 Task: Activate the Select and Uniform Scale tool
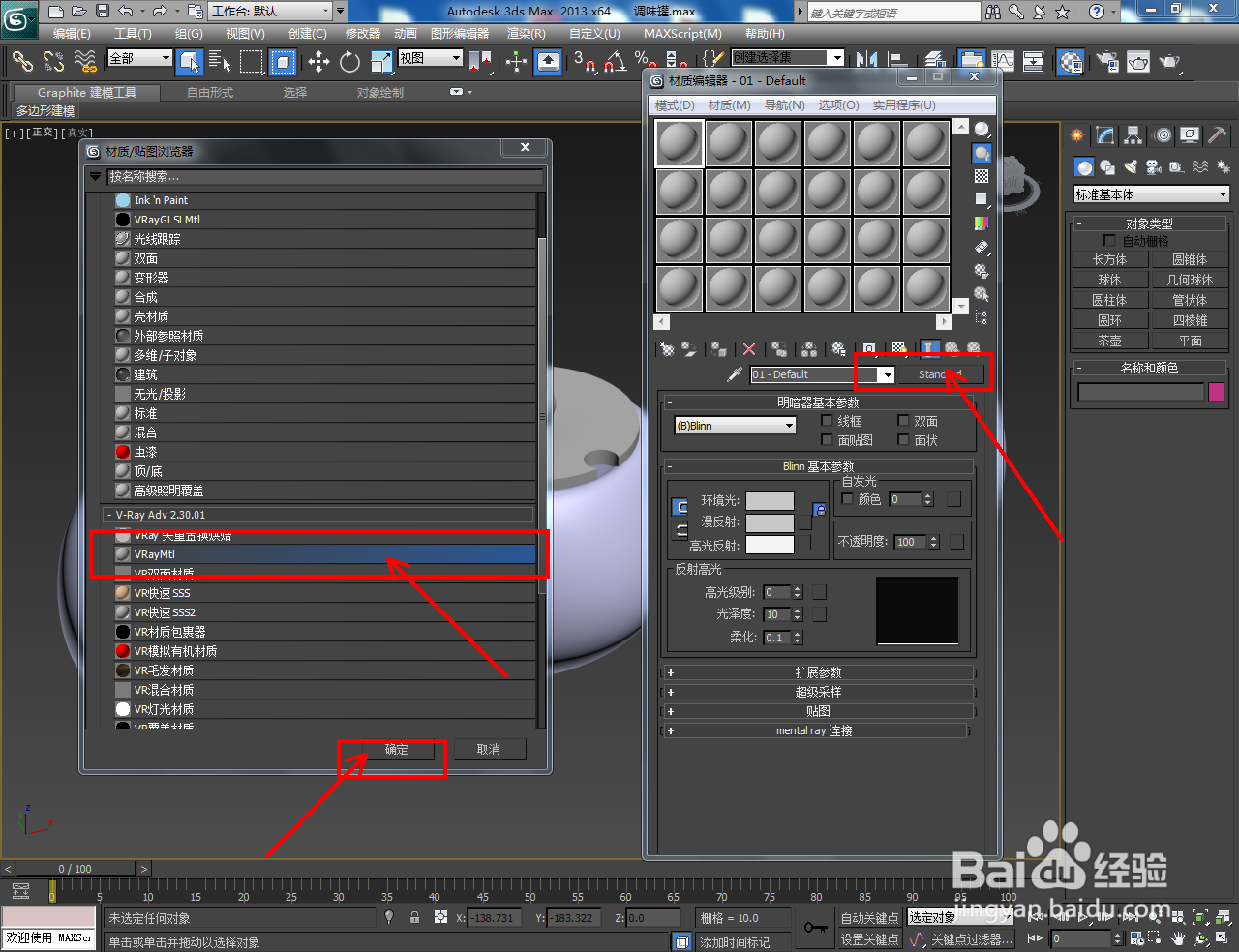(381, 62)
